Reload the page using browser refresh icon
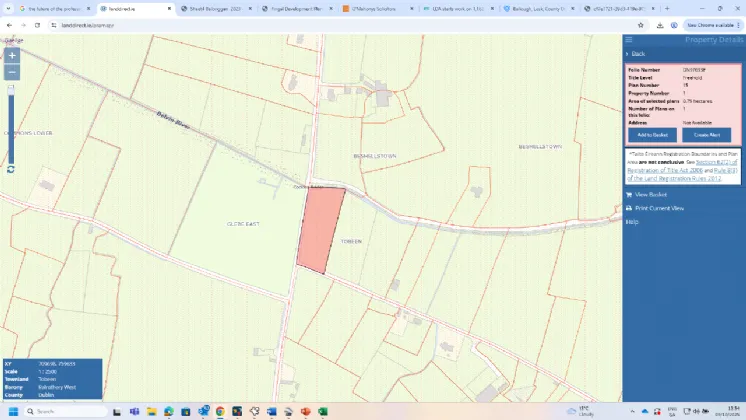Viewport: 746px width, 420px height. (39, 24)
